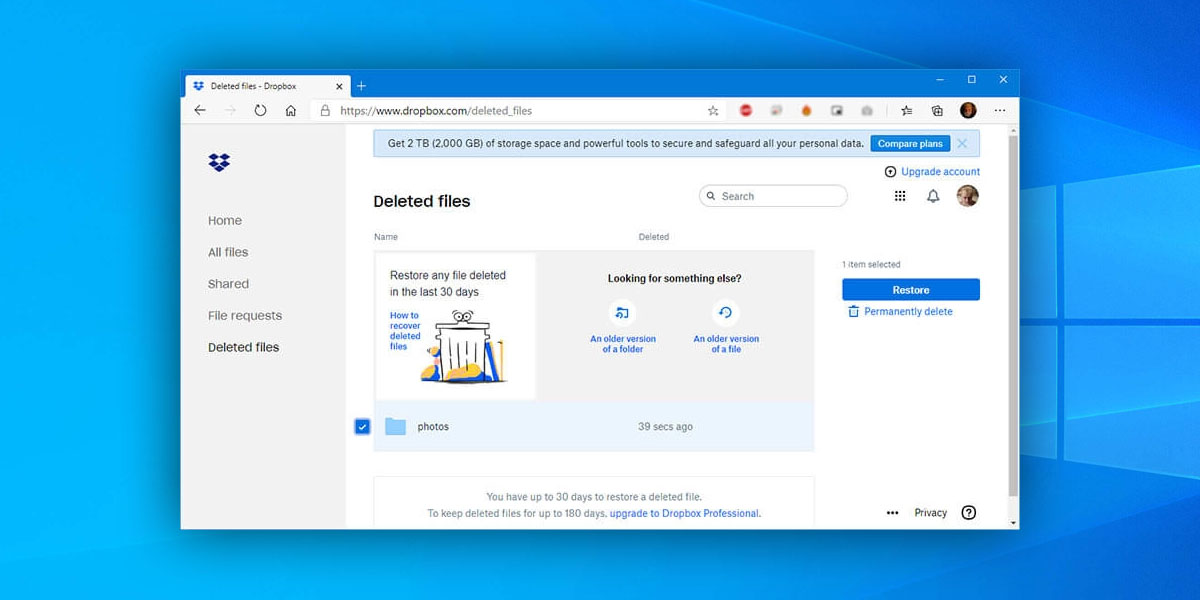Click the Restore button
This screenshot has height=600, width=1200.
click(x=911, y=290)
